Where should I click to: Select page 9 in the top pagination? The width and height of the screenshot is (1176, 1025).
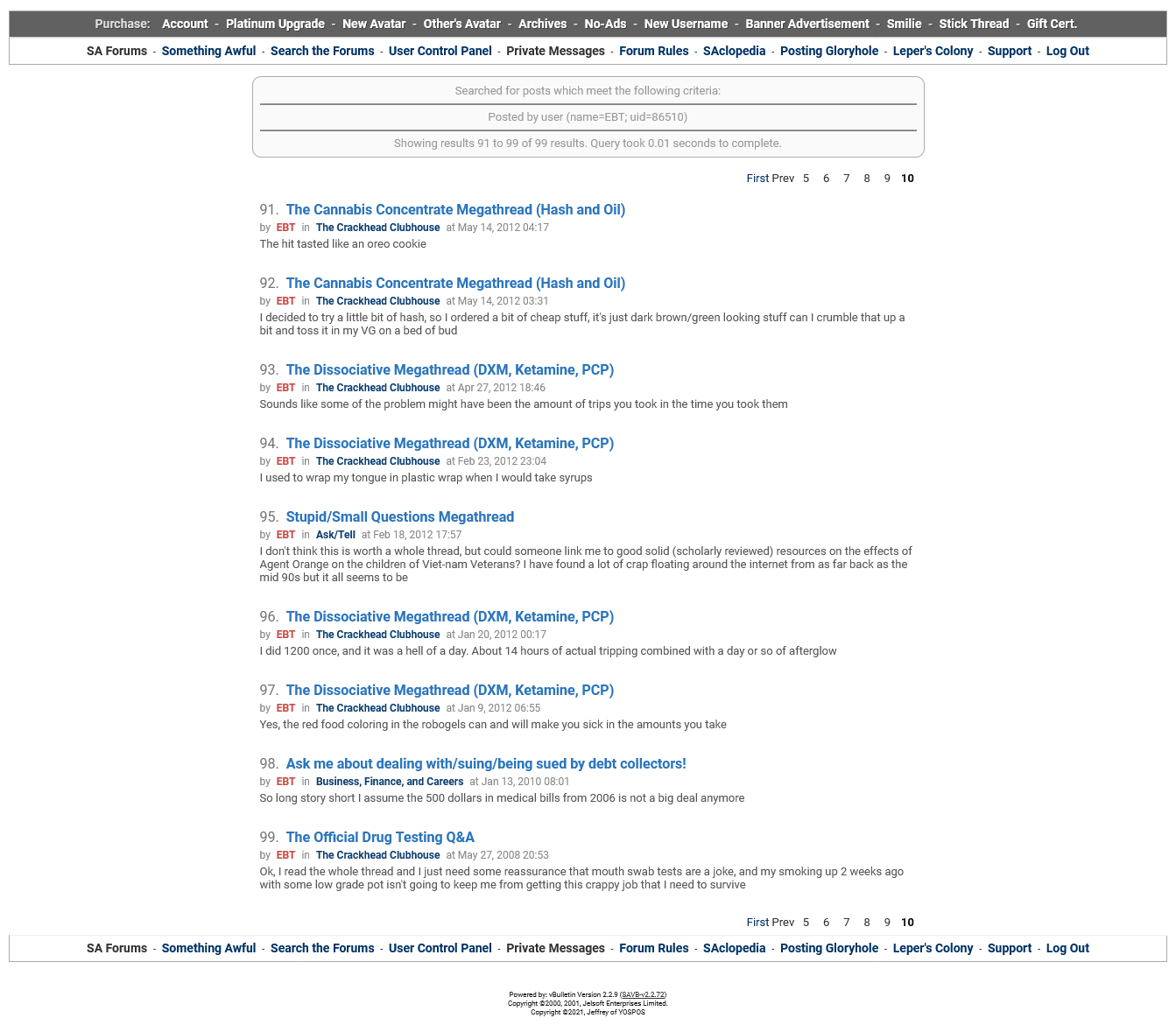[887, 178]
